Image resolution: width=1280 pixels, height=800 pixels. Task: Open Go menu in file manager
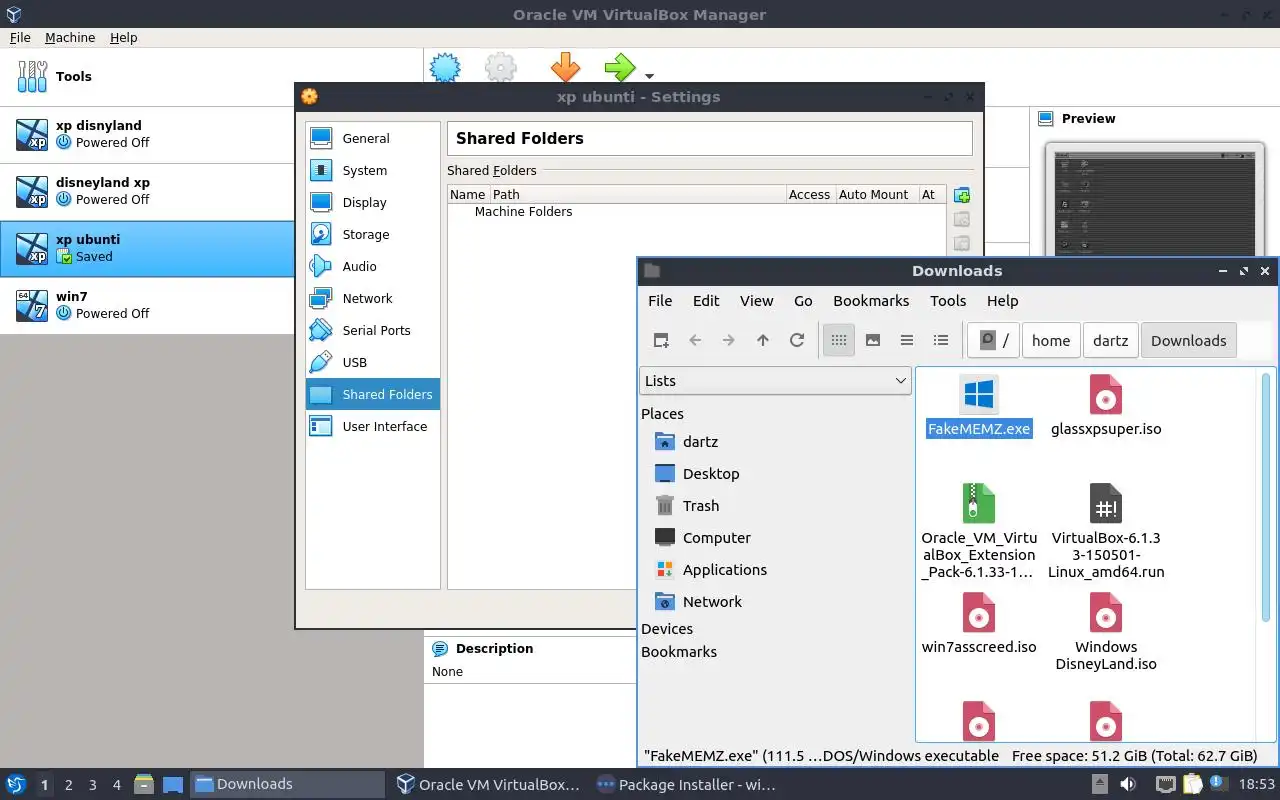point(803,300)
